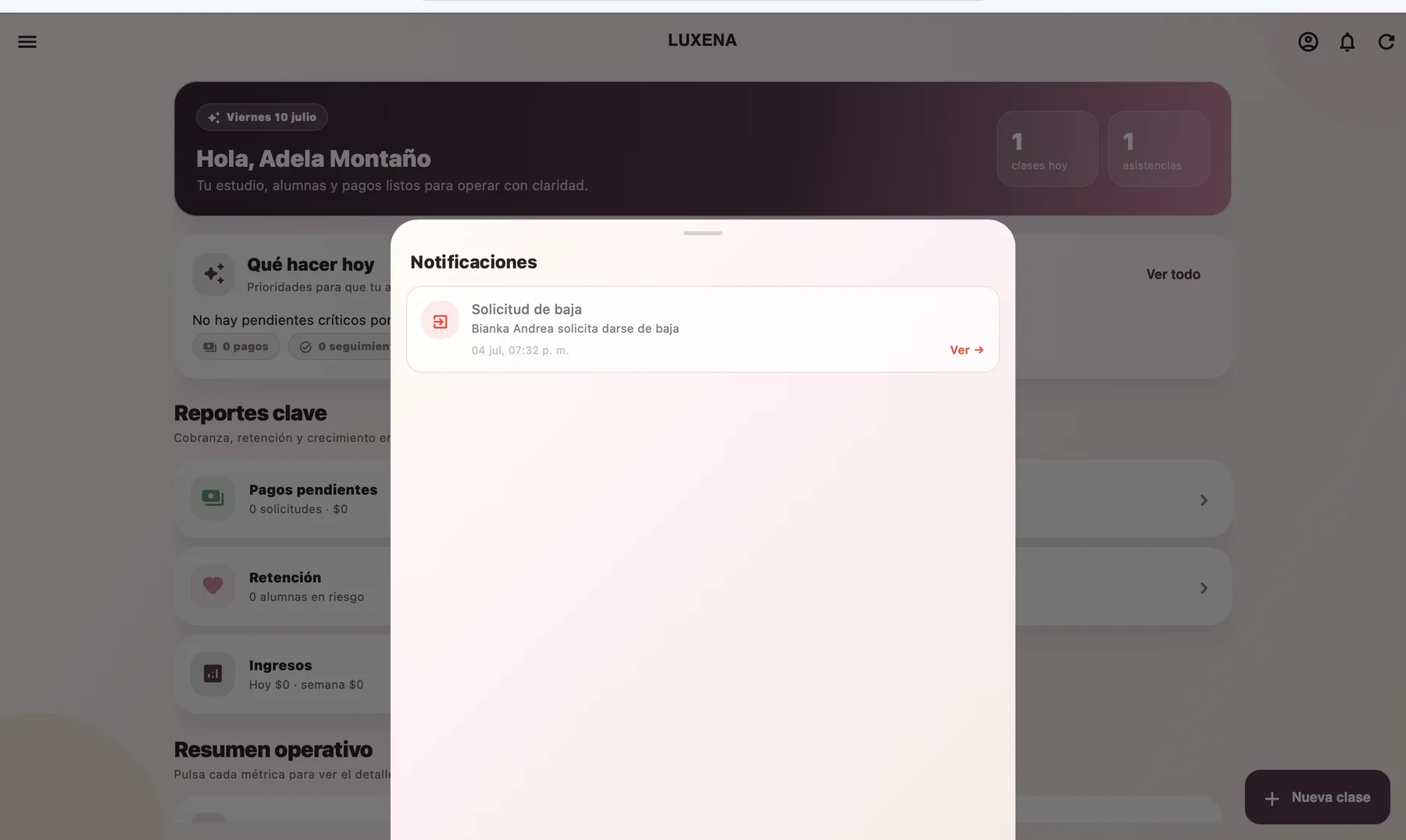
Task: Click the LUXENA title
Action: [x=702, y=40]
